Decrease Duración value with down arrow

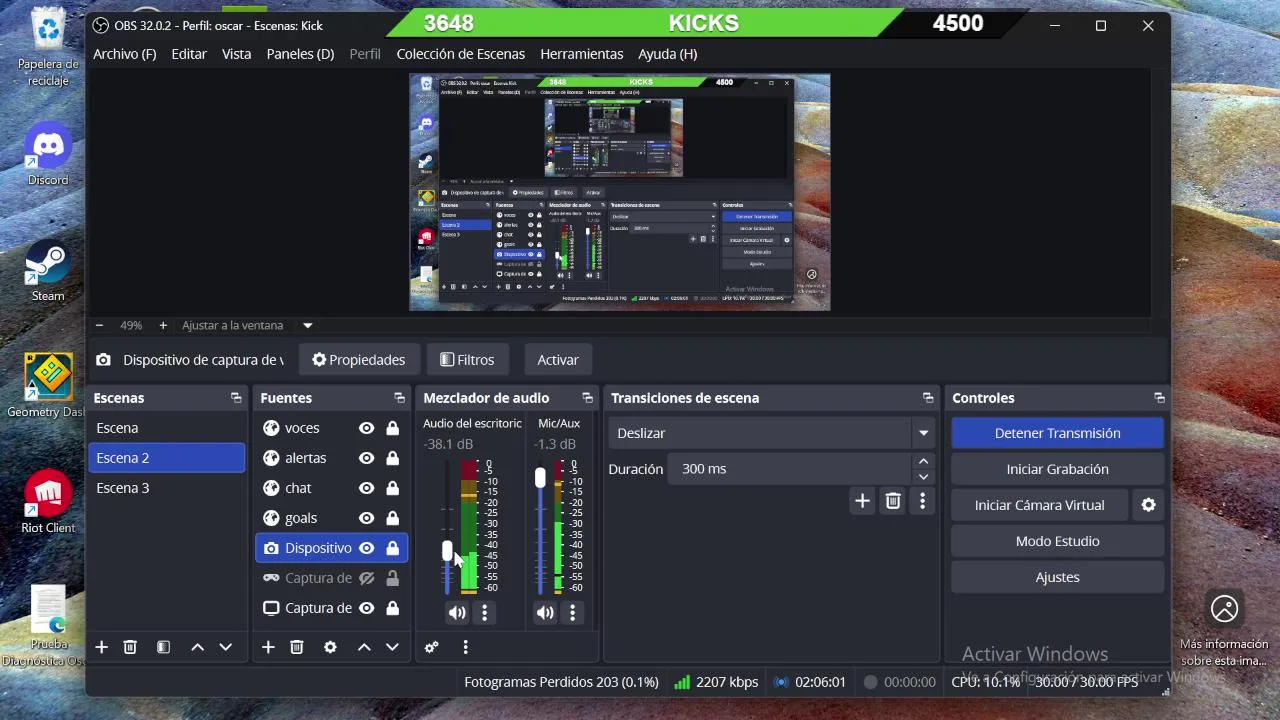point(923,476)
